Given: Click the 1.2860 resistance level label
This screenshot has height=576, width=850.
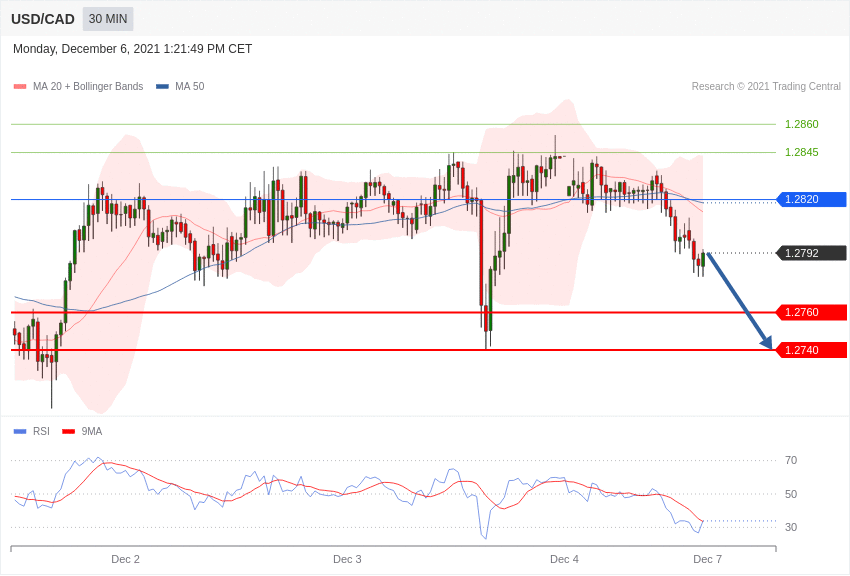Looking at the screenshot, I should coord(802,124).
